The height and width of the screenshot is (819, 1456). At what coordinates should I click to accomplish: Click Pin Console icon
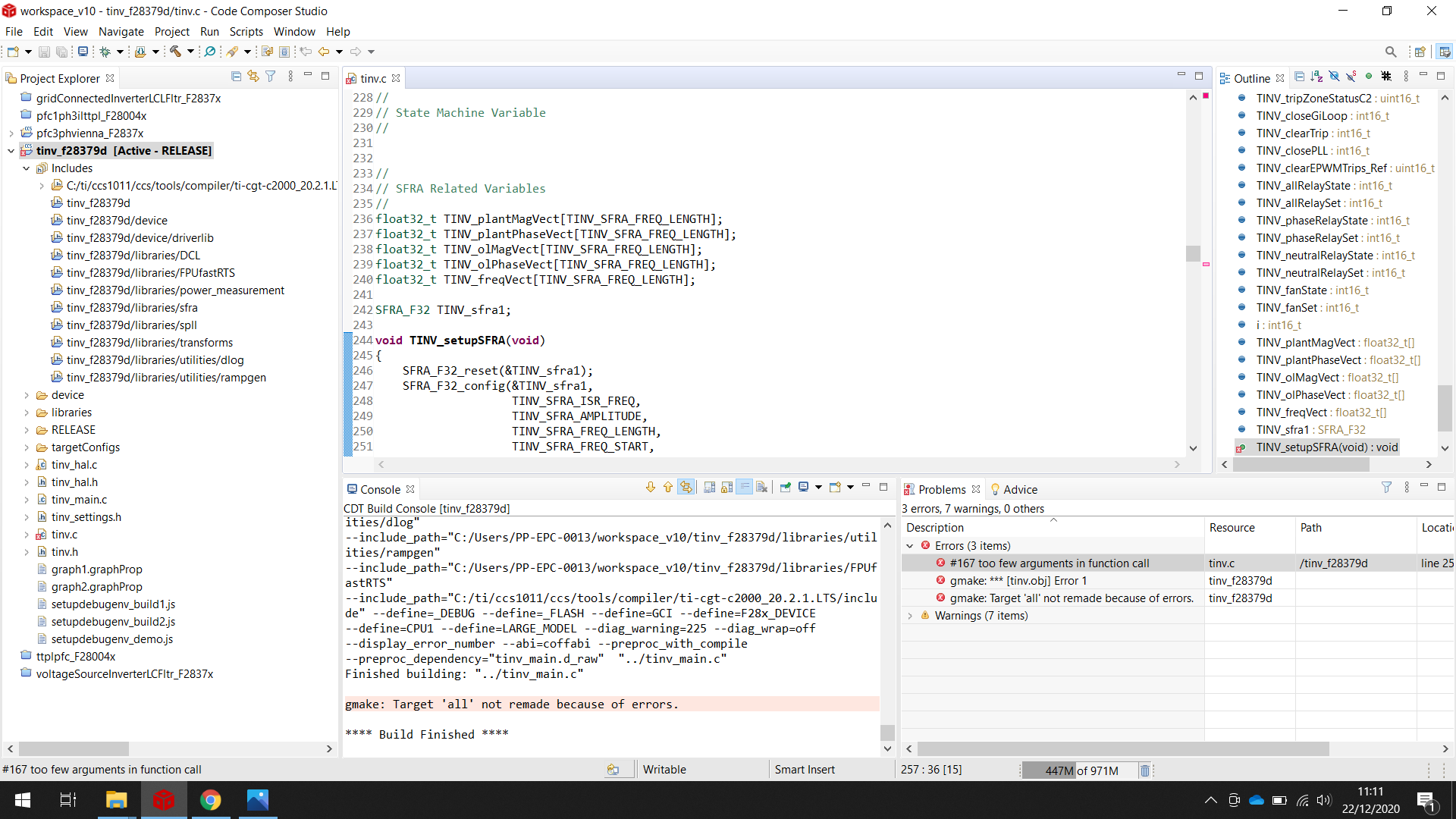pos(786,488)
